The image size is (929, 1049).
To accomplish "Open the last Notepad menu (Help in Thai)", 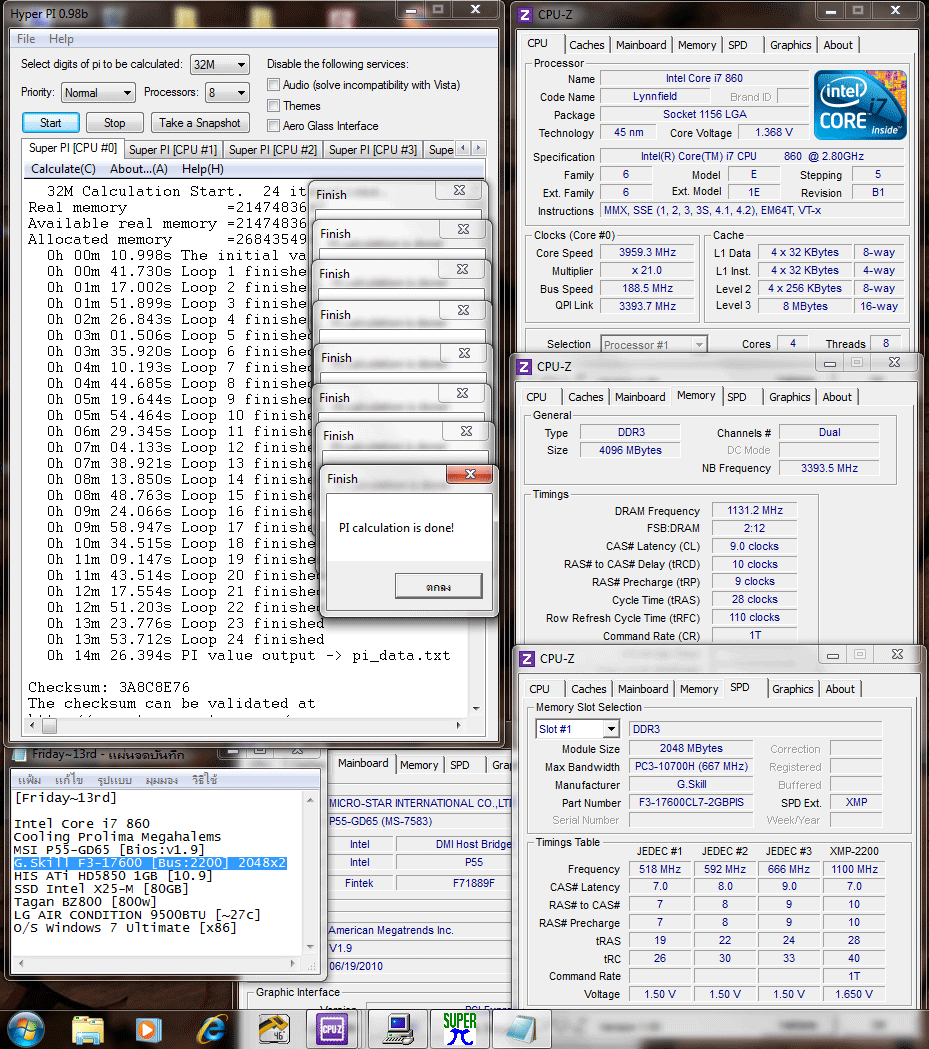I will 205,780.
